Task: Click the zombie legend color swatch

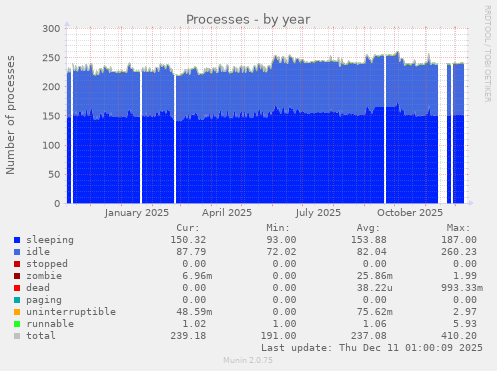Action: pos(17,276)
